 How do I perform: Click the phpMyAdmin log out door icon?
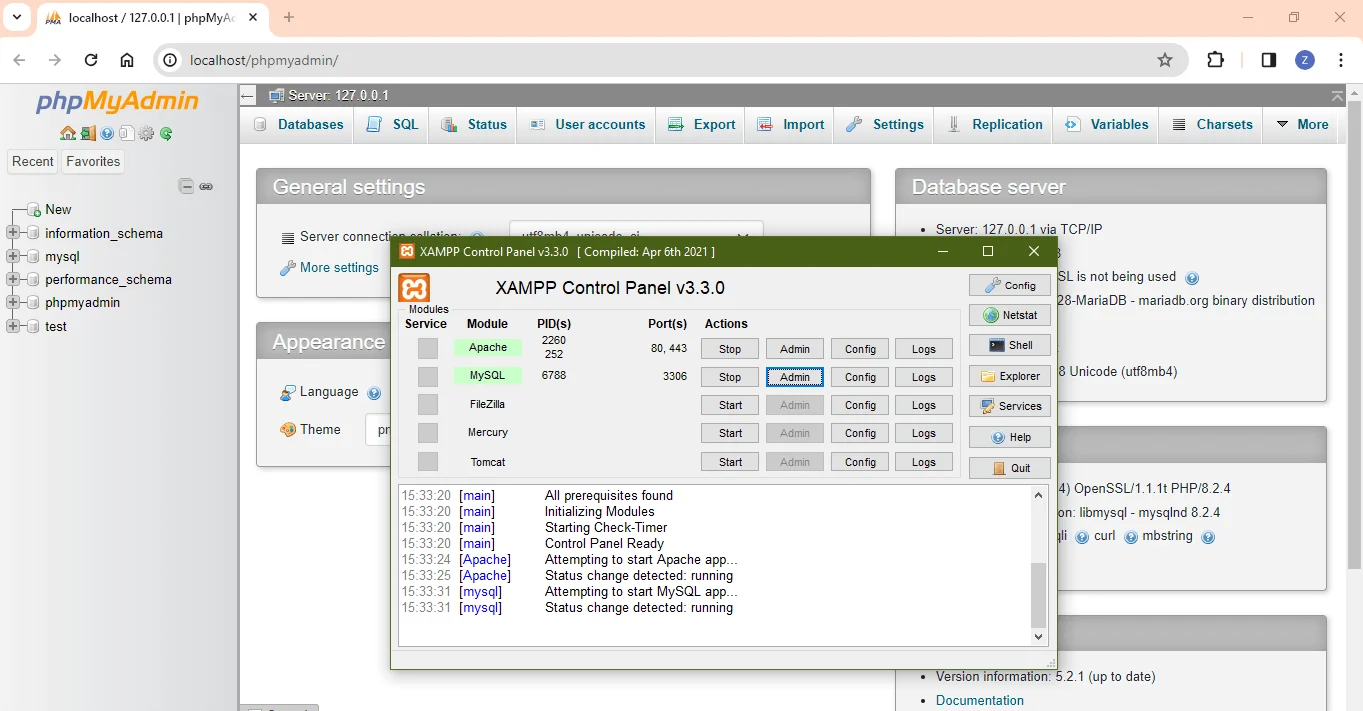(88, 133)
